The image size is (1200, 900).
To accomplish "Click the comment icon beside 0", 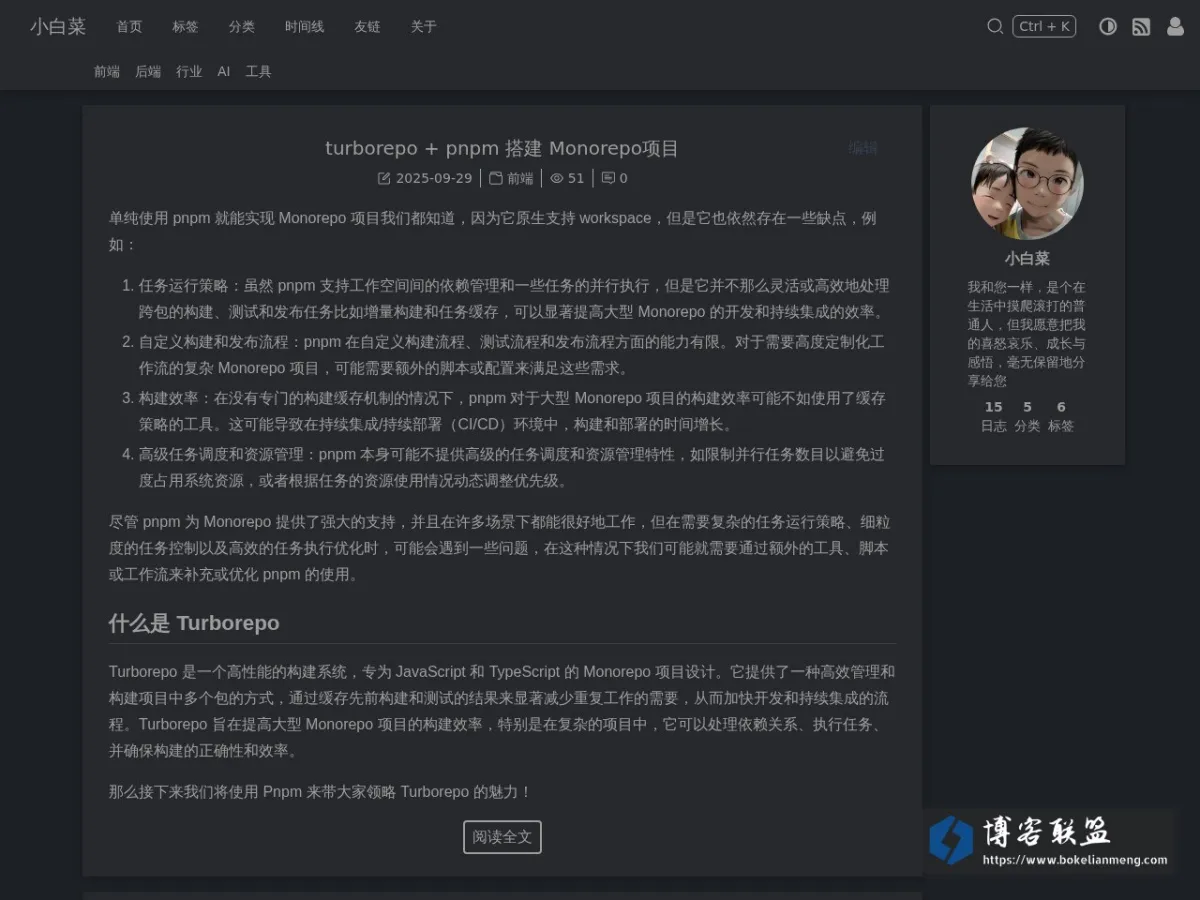I will 608,178.
